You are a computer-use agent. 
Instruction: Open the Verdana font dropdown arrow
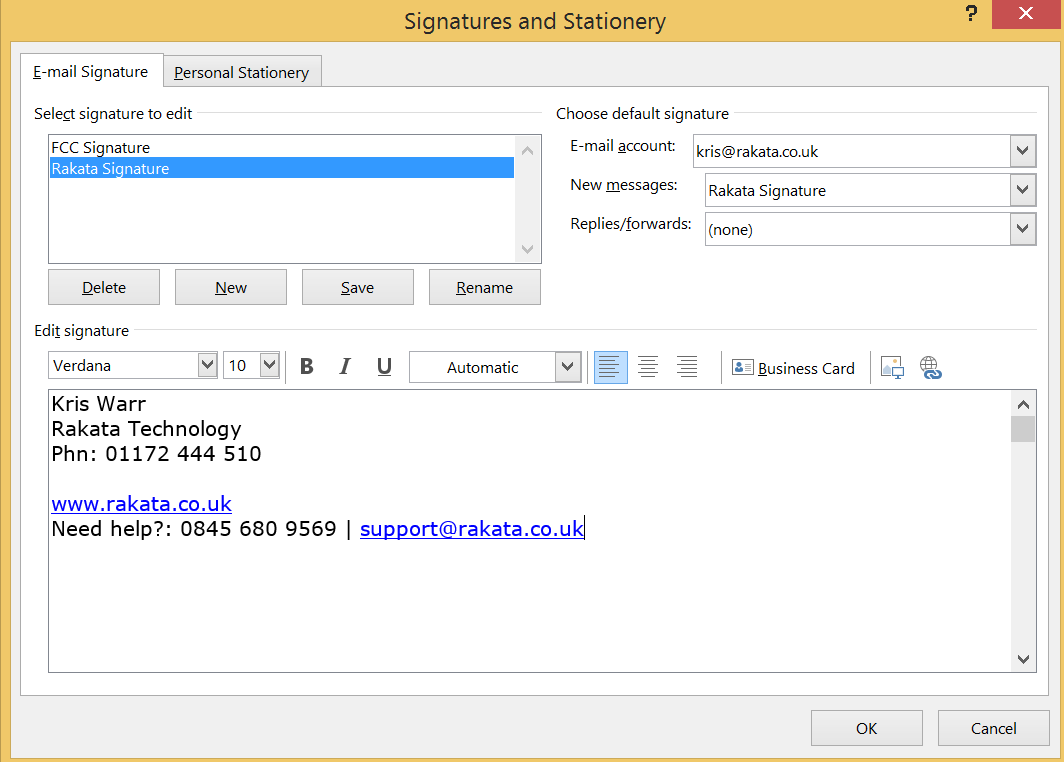(207, 365)
